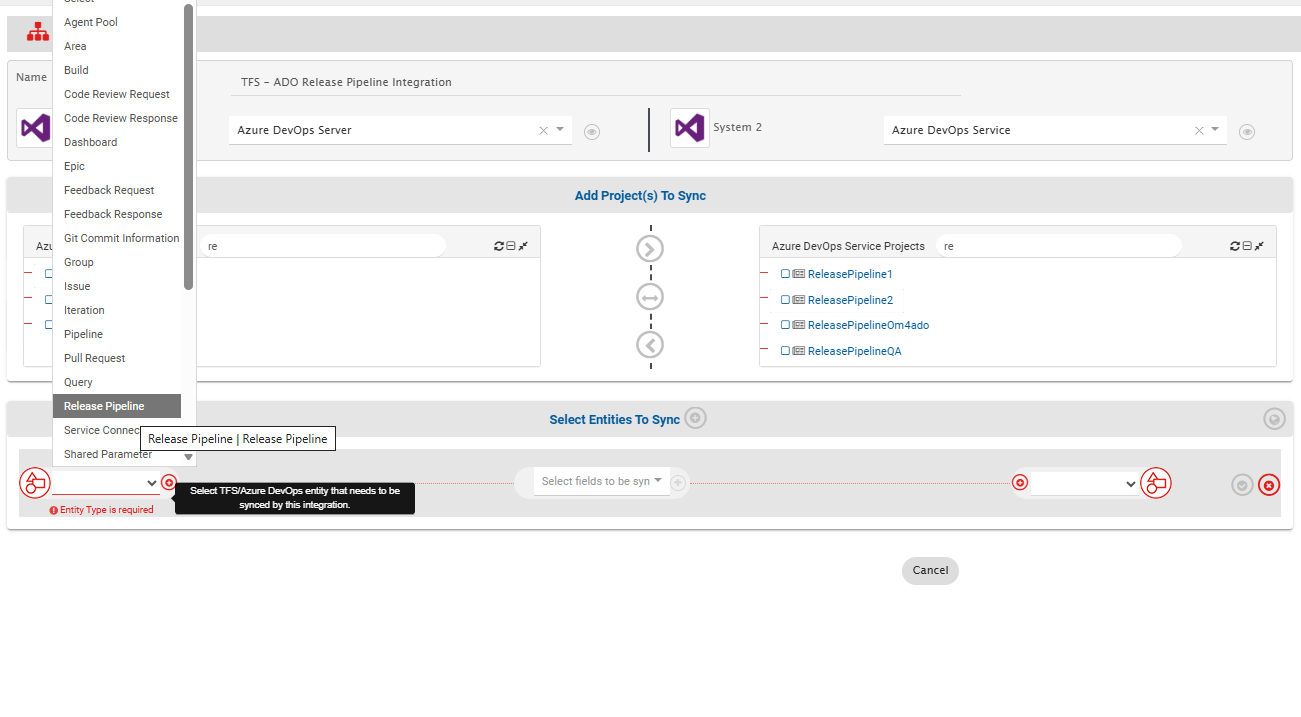
Task: Collapse the Azure DevOps Service Projects panel
Action: [1247, 246]
